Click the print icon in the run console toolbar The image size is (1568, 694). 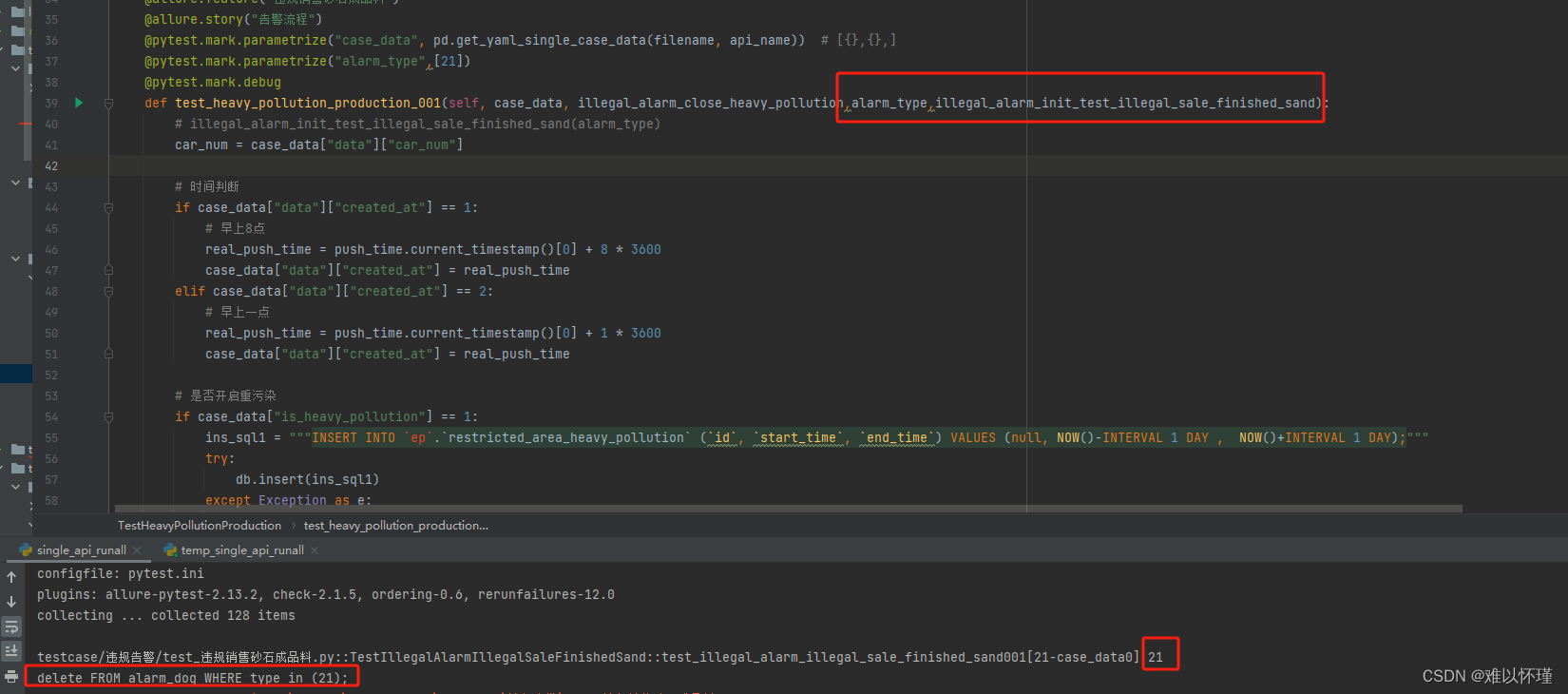(x=11, y=676)
